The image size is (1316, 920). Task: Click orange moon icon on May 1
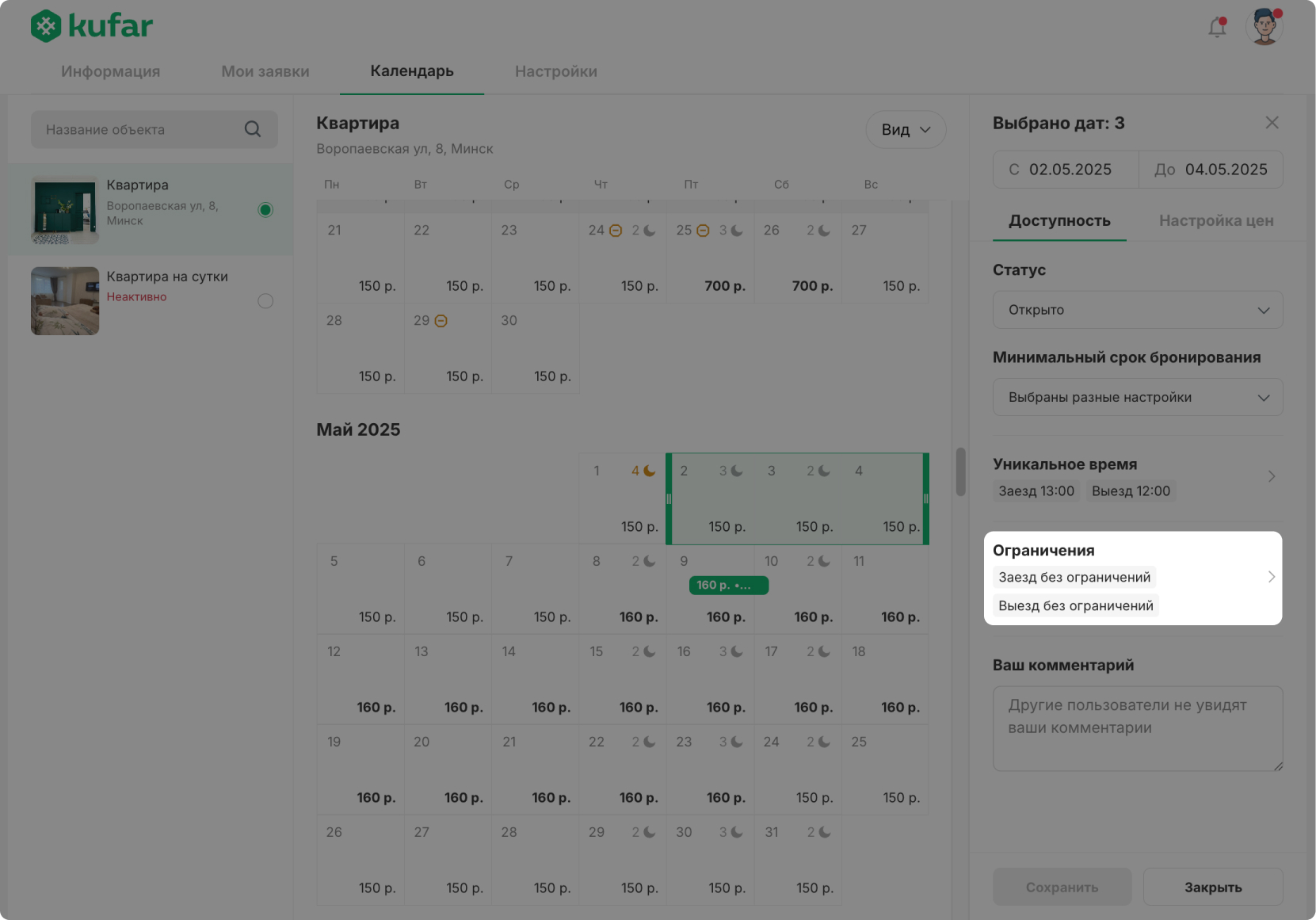649,471
